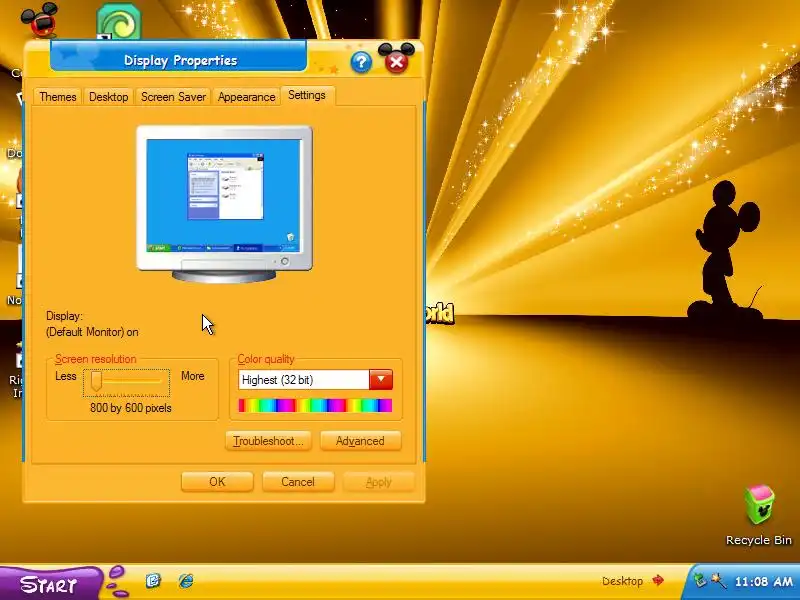Click the 'Less' label of resolution slider
This screenshot has width=800, height=600.
pyautogui.click(x=66, y=376)
